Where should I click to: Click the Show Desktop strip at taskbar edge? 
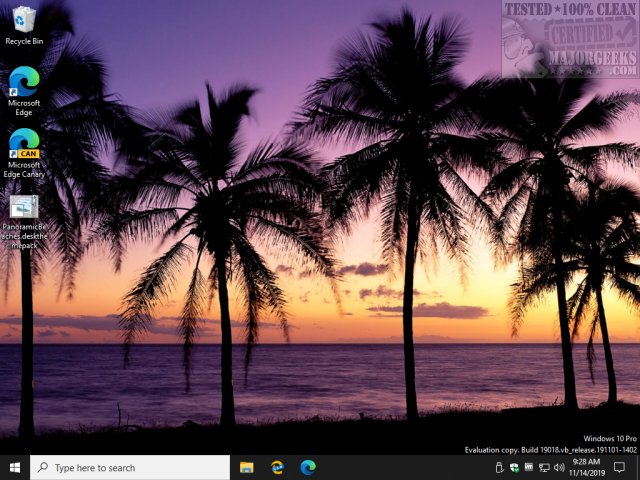point(637,467)
